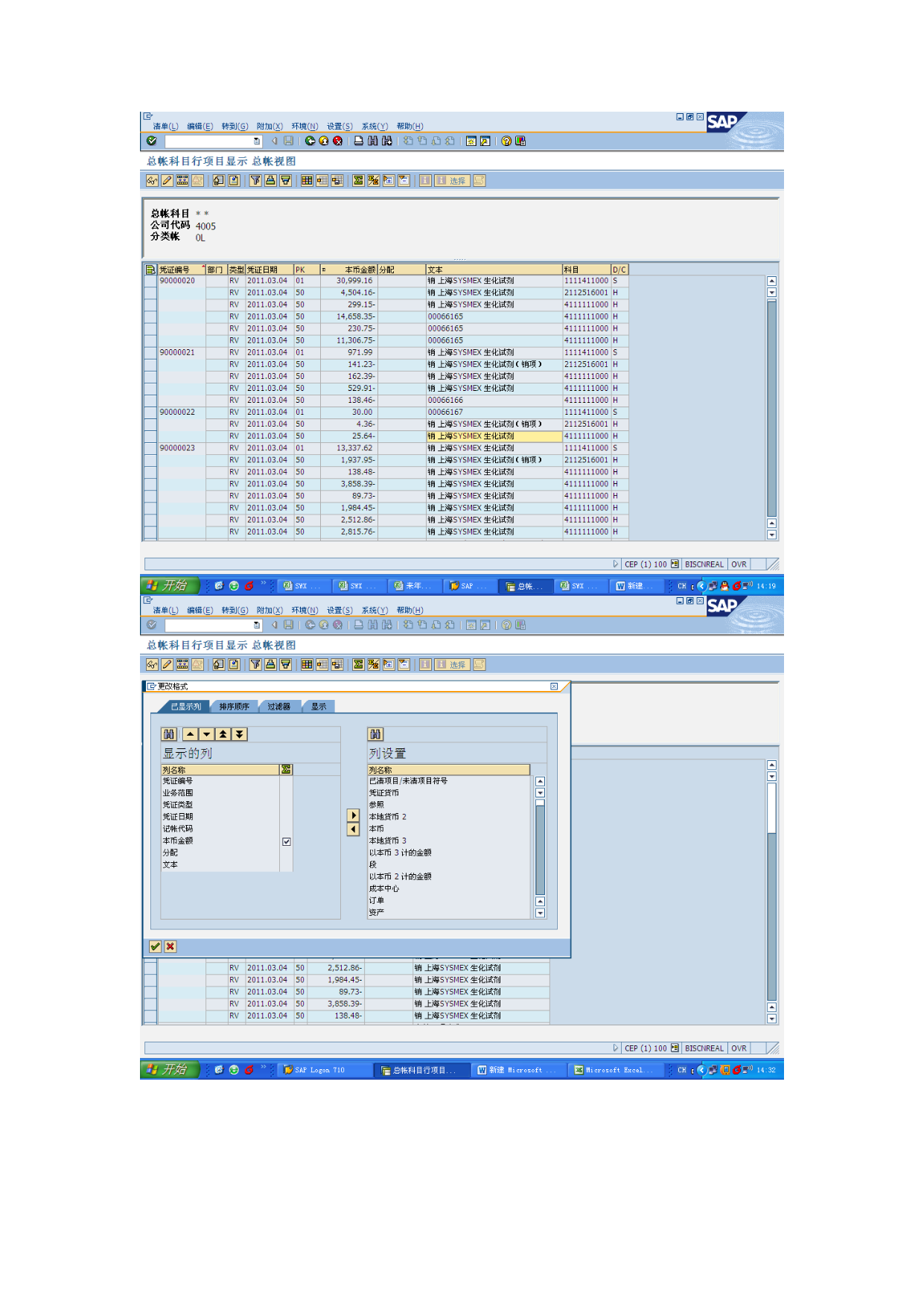Cancel 更改格式 dialog with red X
This screenshot has width=924, height=1306.
(171, 946)
